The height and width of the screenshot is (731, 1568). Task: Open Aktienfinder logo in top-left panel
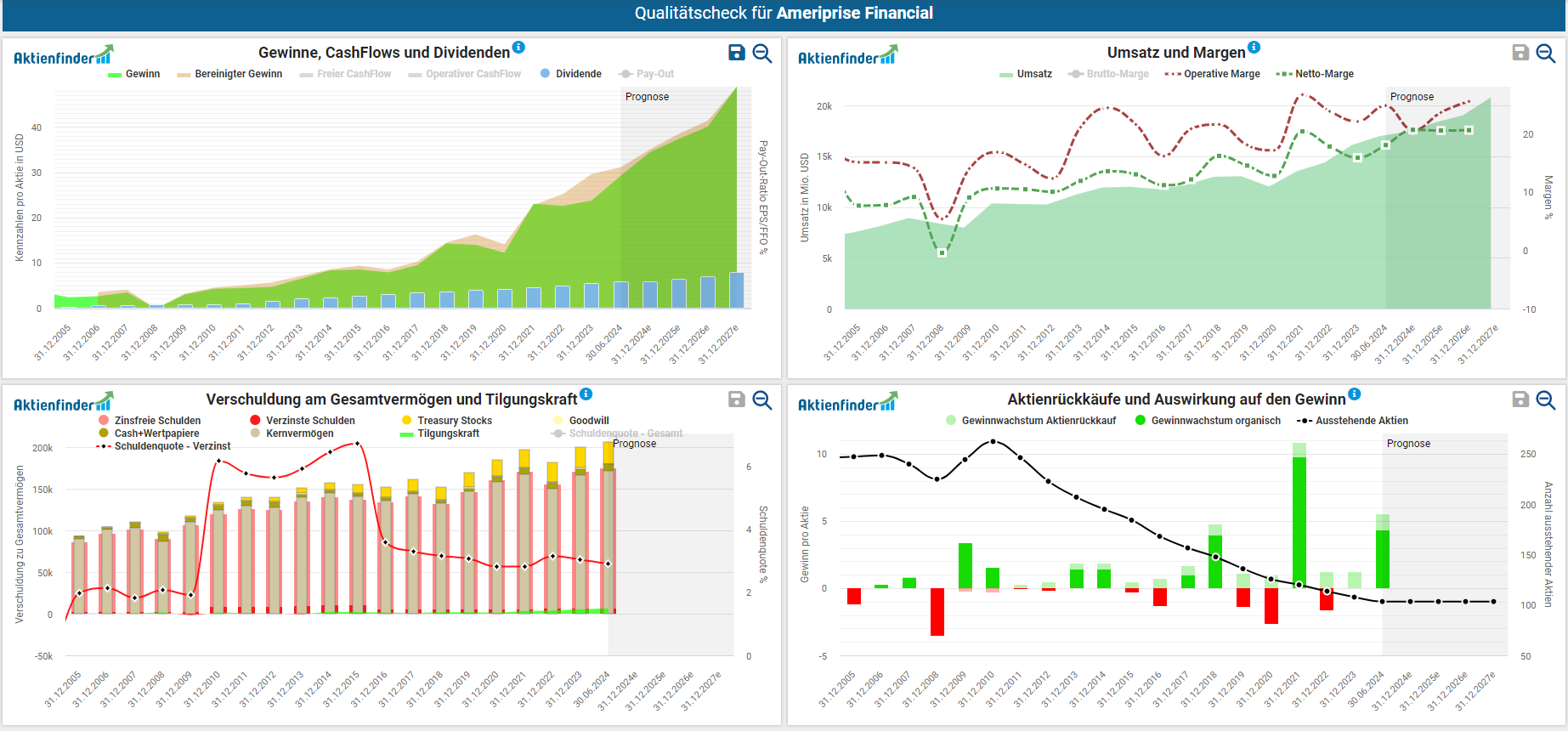click(63, 56)
